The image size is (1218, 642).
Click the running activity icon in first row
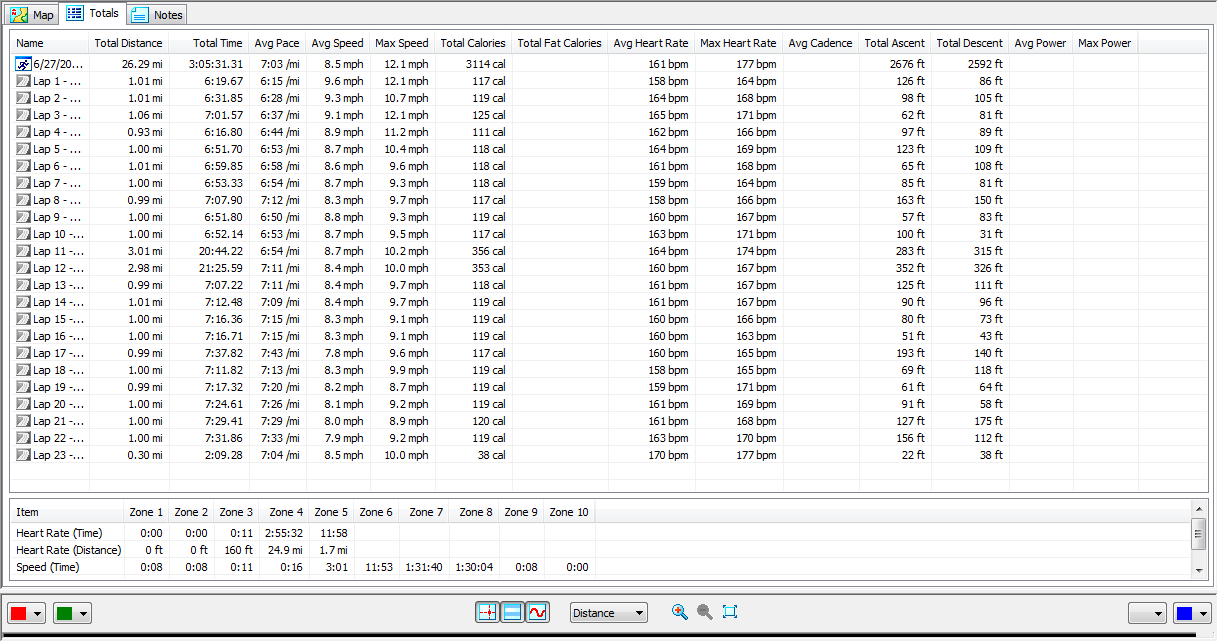point(23,64)
